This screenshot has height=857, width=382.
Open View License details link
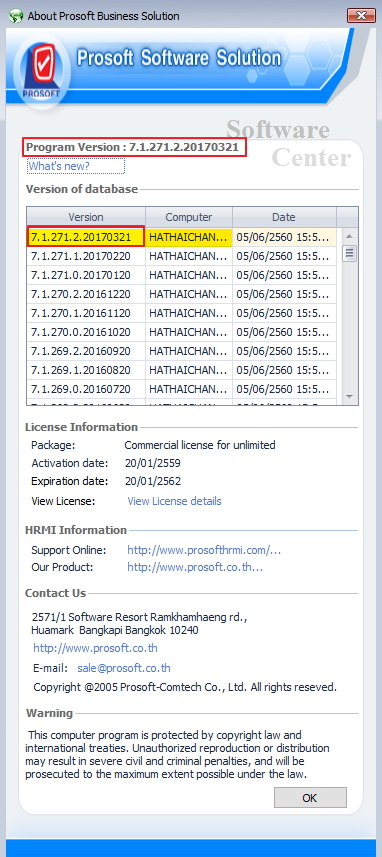tap(174, 501)
